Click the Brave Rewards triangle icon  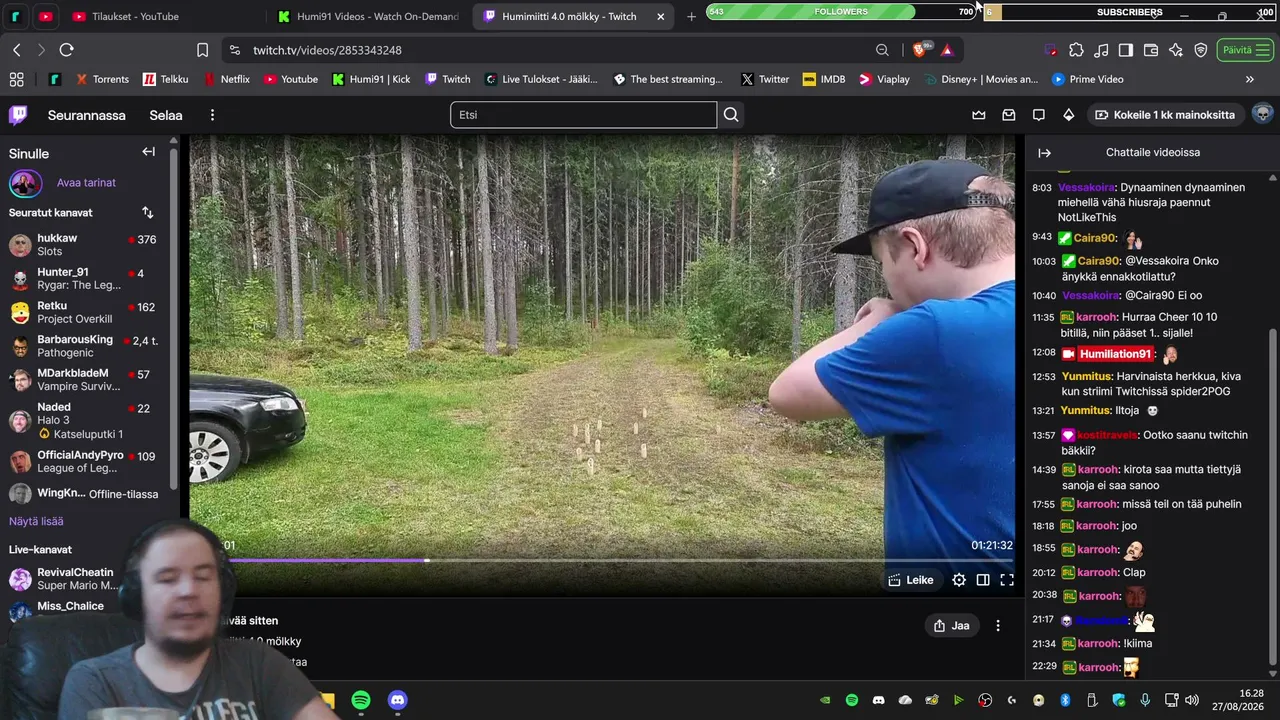point(947,50)
